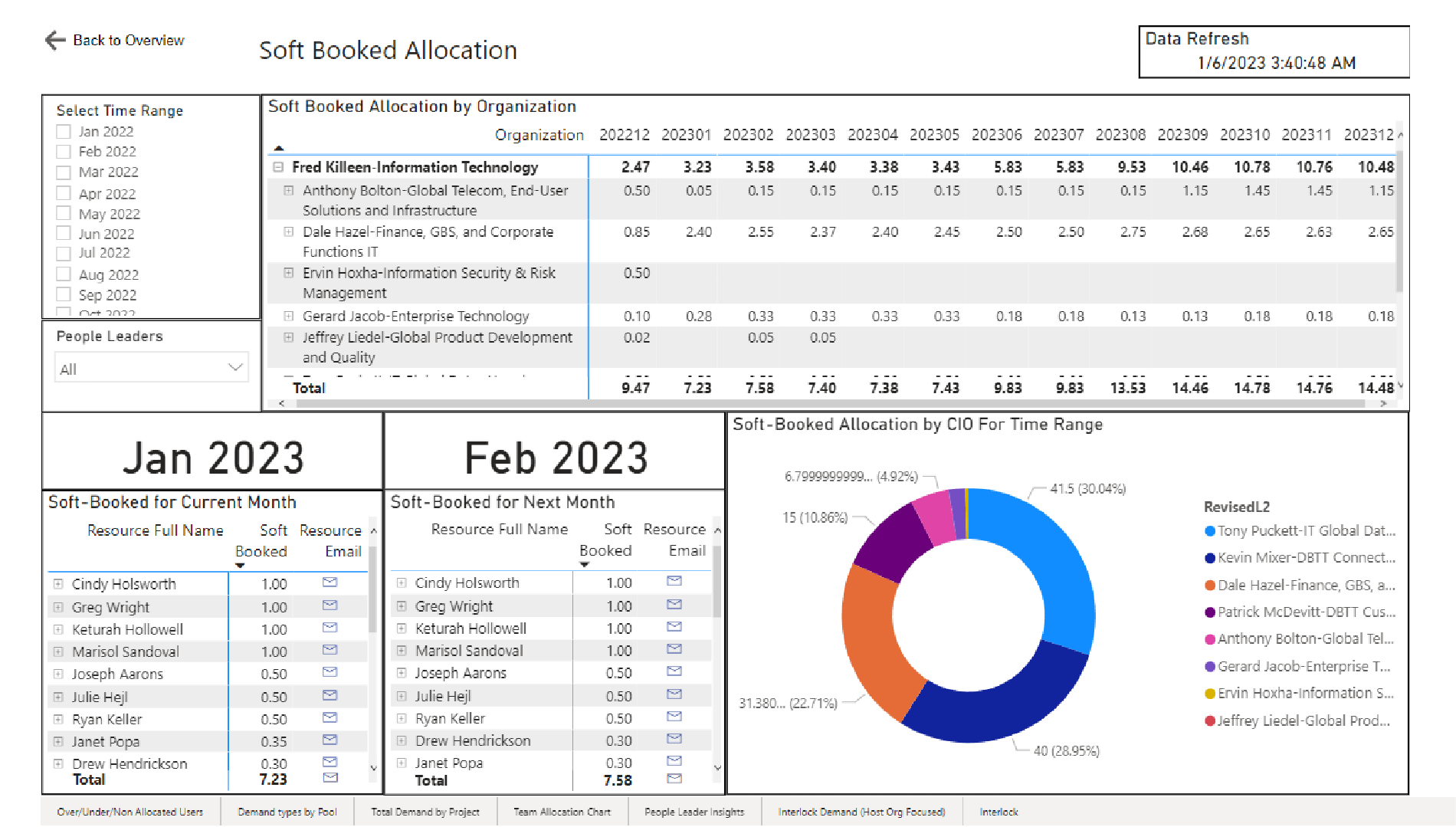Expand Anthony Bolton-Global Telecom row
Image resolution: width=1456 pixels, height=827 pixels.
tap(288, 191)
